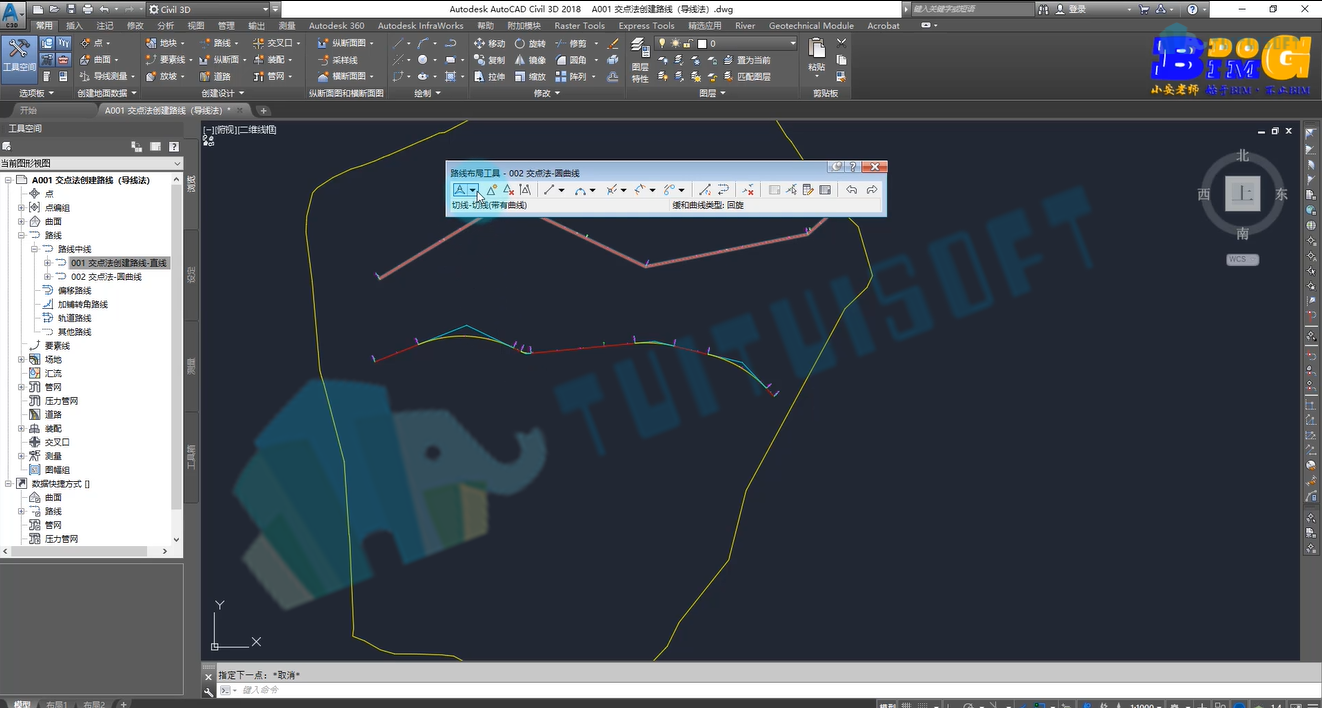Switch to the 开始 document tab
The width and height of the screenshot is (1322, 708).
28,110
